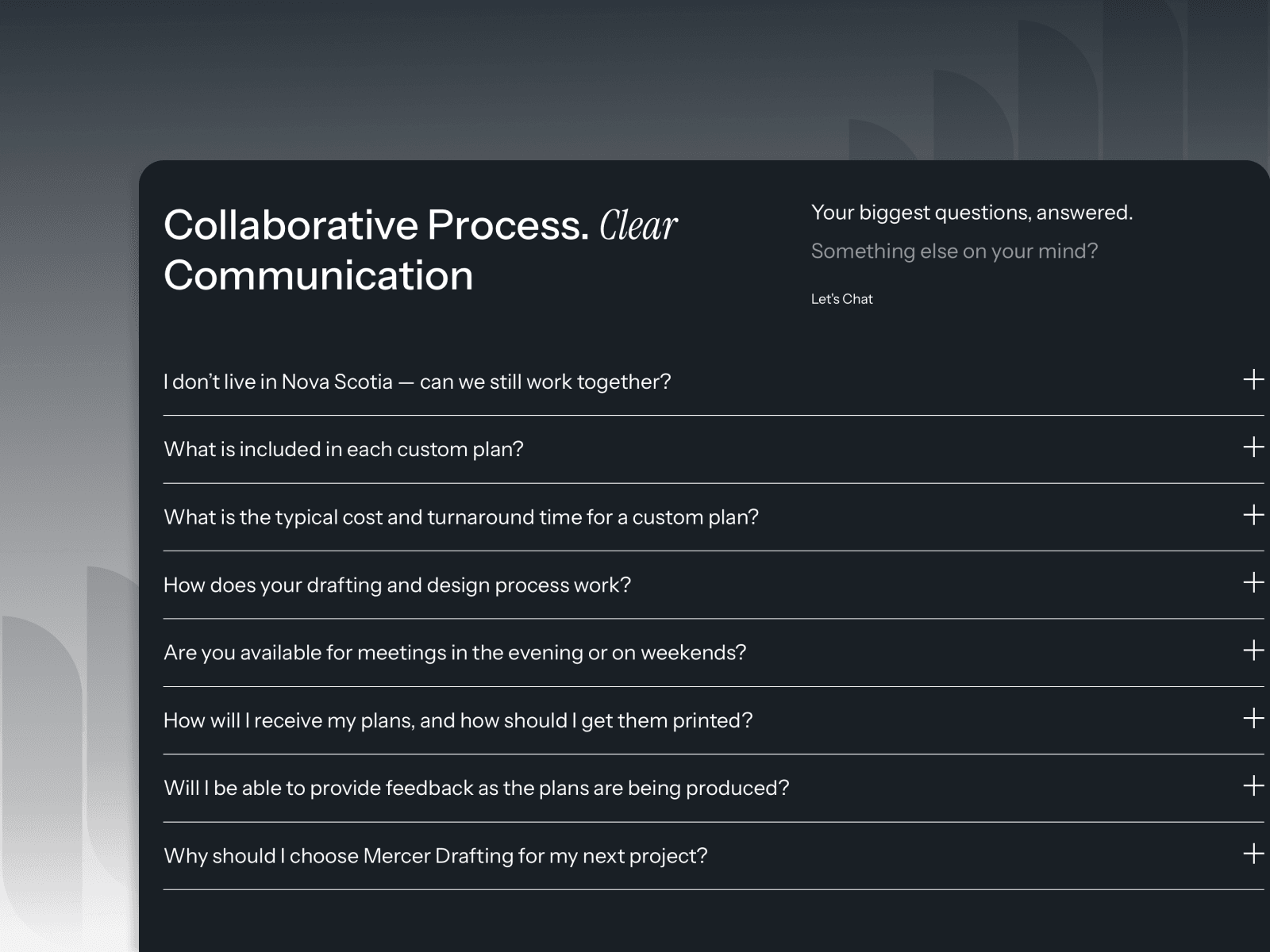Expand meetings in evening or weekends question
Image resolution: width=1270 pixels, height=952 pixels.
click(x=714, y=653)
